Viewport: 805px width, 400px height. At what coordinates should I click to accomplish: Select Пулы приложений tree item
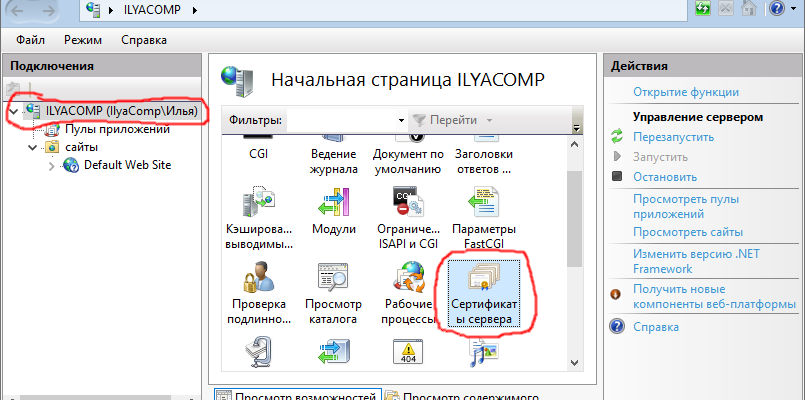pos(118,129)
